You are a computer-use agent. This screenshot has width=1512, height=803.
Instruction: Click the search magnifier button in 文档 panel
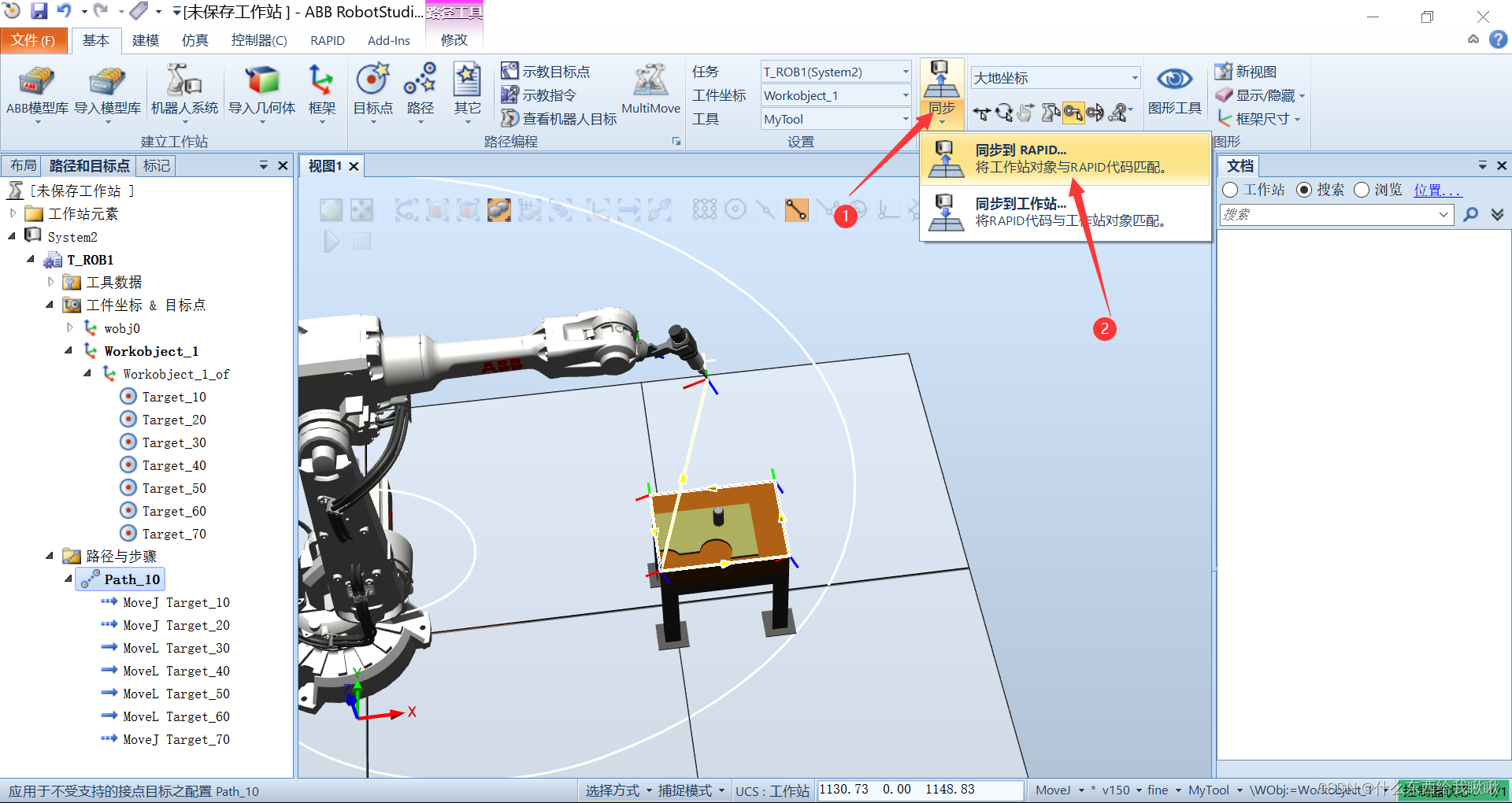[1470, 214]
